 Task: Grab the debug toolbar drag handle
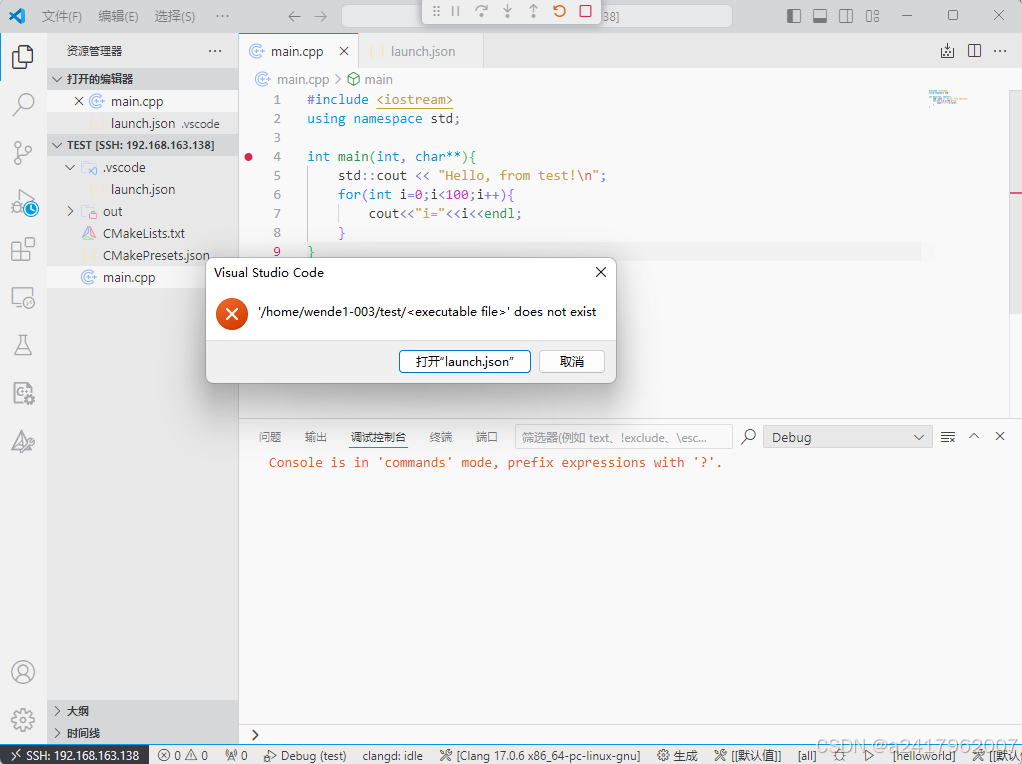point(436,11)
